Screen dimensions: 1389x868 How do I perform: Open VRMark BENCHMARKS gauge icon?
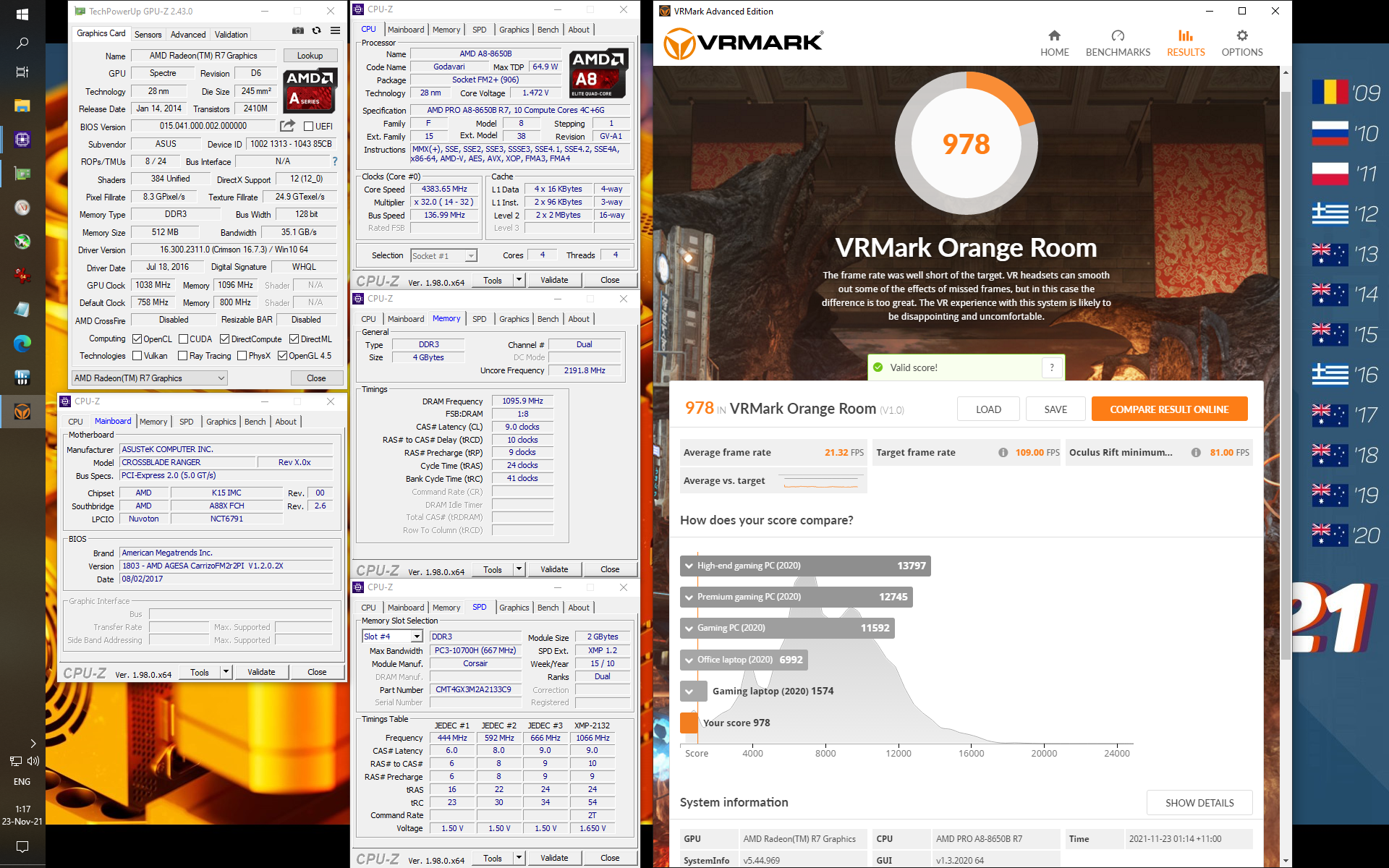[1118, 35]
